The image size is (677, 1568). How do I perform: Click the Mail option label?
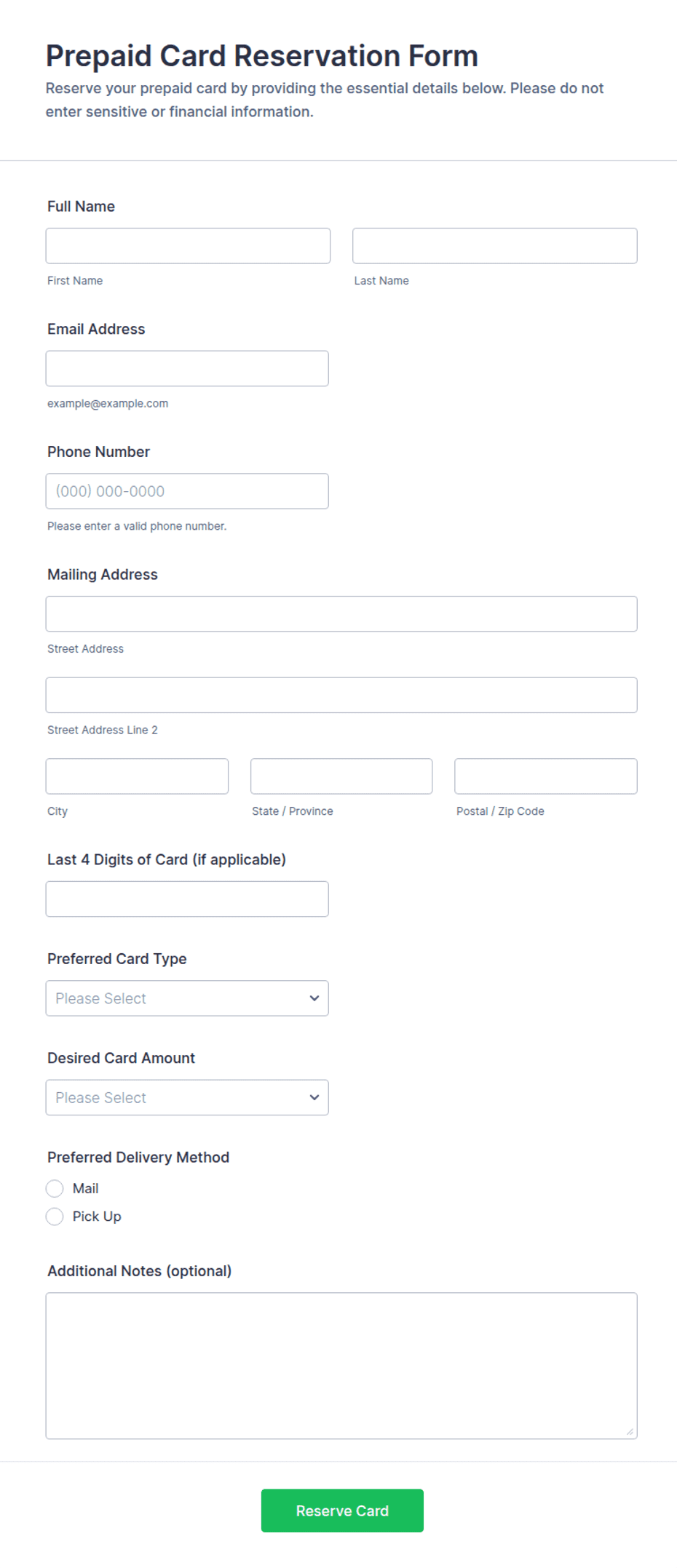pyautogui.click(x=85, y=1188)
